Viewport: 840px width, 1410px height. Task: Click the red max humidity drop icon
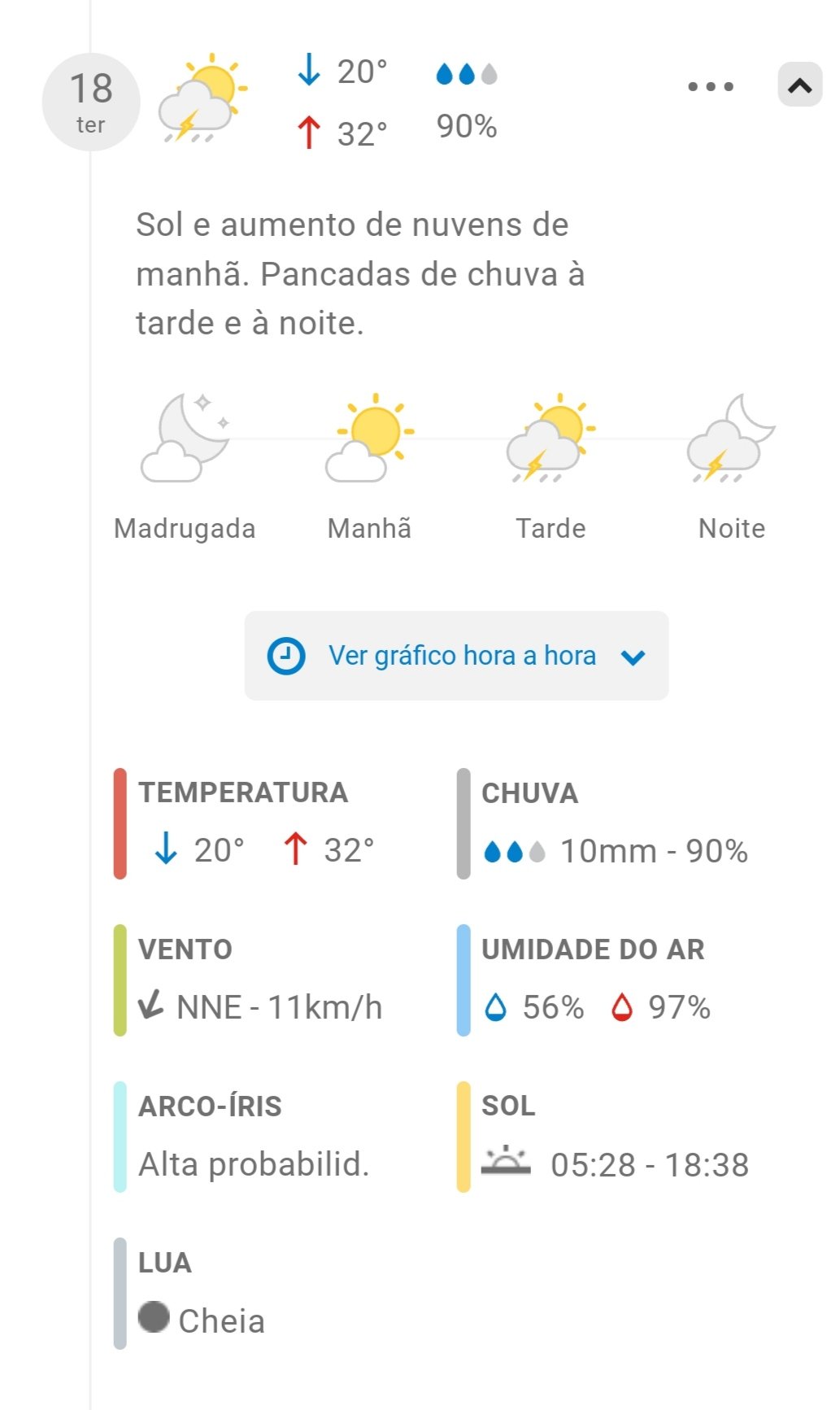pyautogui.click(x=622, y=1007)
